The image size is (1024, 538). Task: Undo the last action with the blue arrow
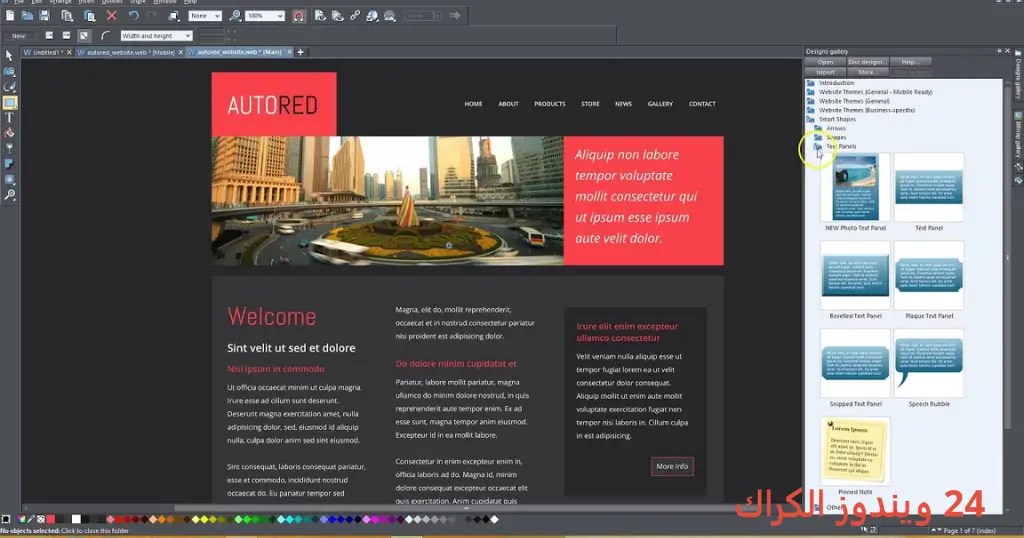133,16
